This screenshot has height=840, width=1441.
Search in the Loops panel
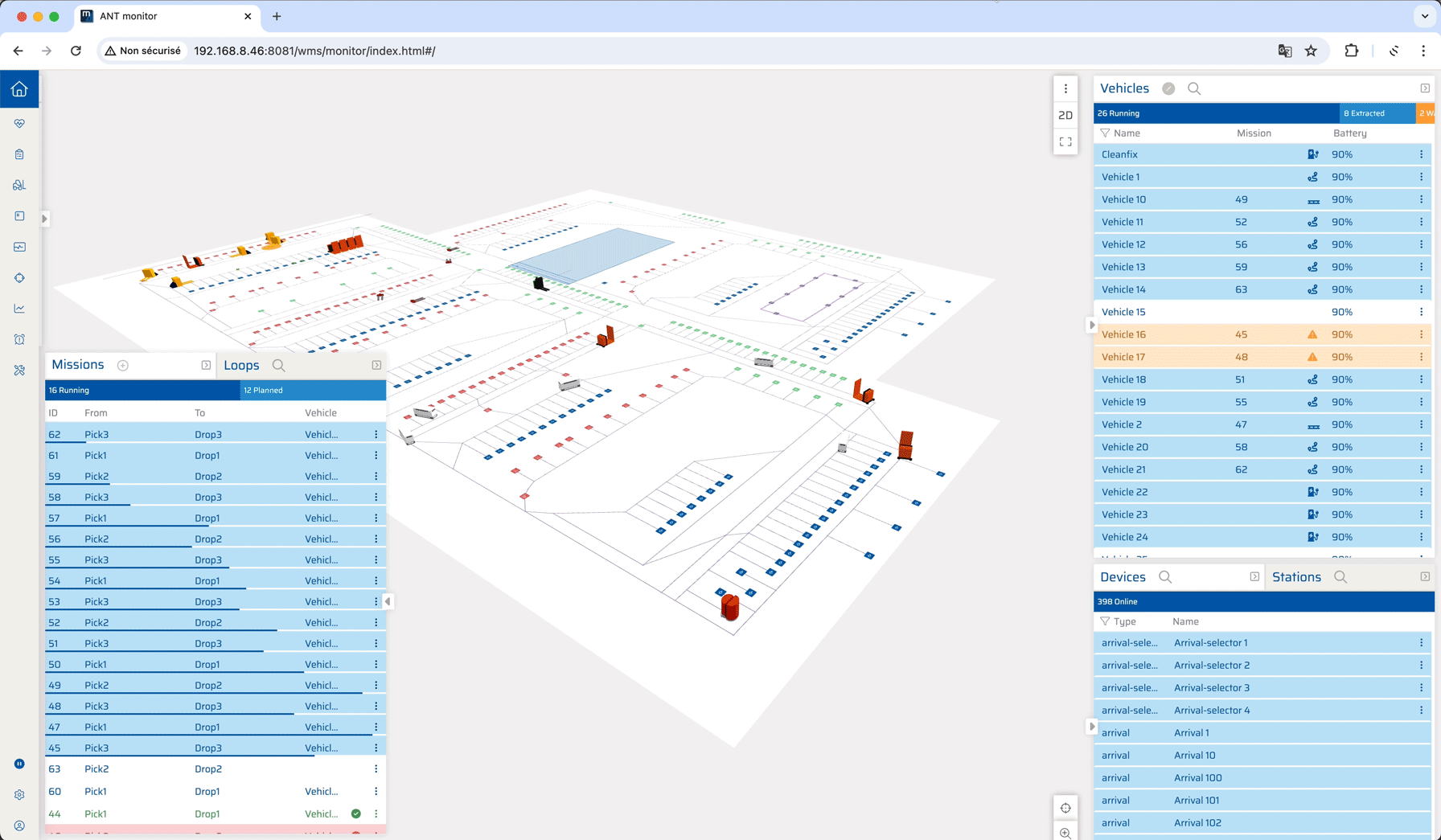(x=278, y=365)
